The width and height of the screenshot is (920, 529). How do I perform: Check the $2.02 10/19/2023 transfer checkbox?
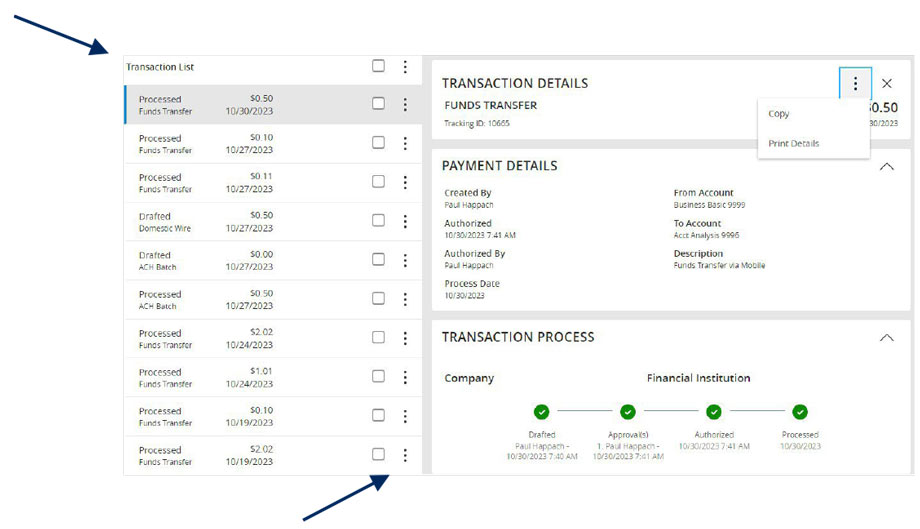[x=378, y=454]
